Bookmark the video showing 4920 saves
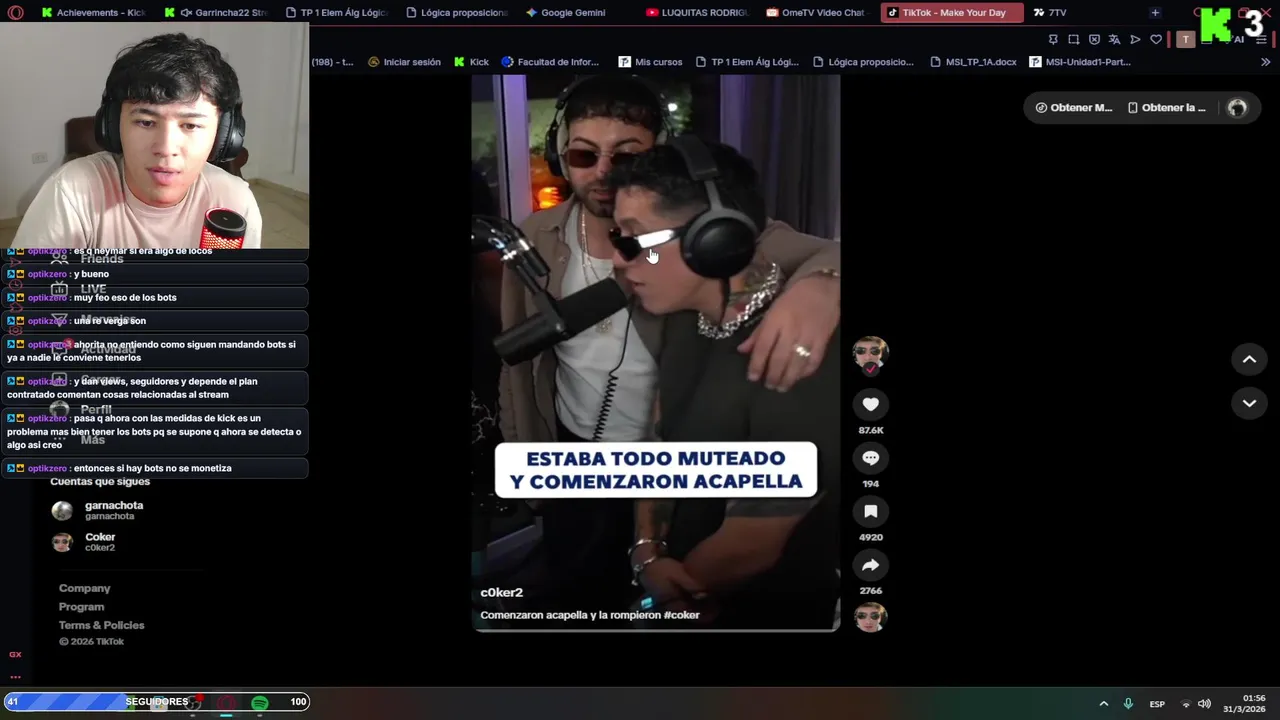 (x=870, y=511)
